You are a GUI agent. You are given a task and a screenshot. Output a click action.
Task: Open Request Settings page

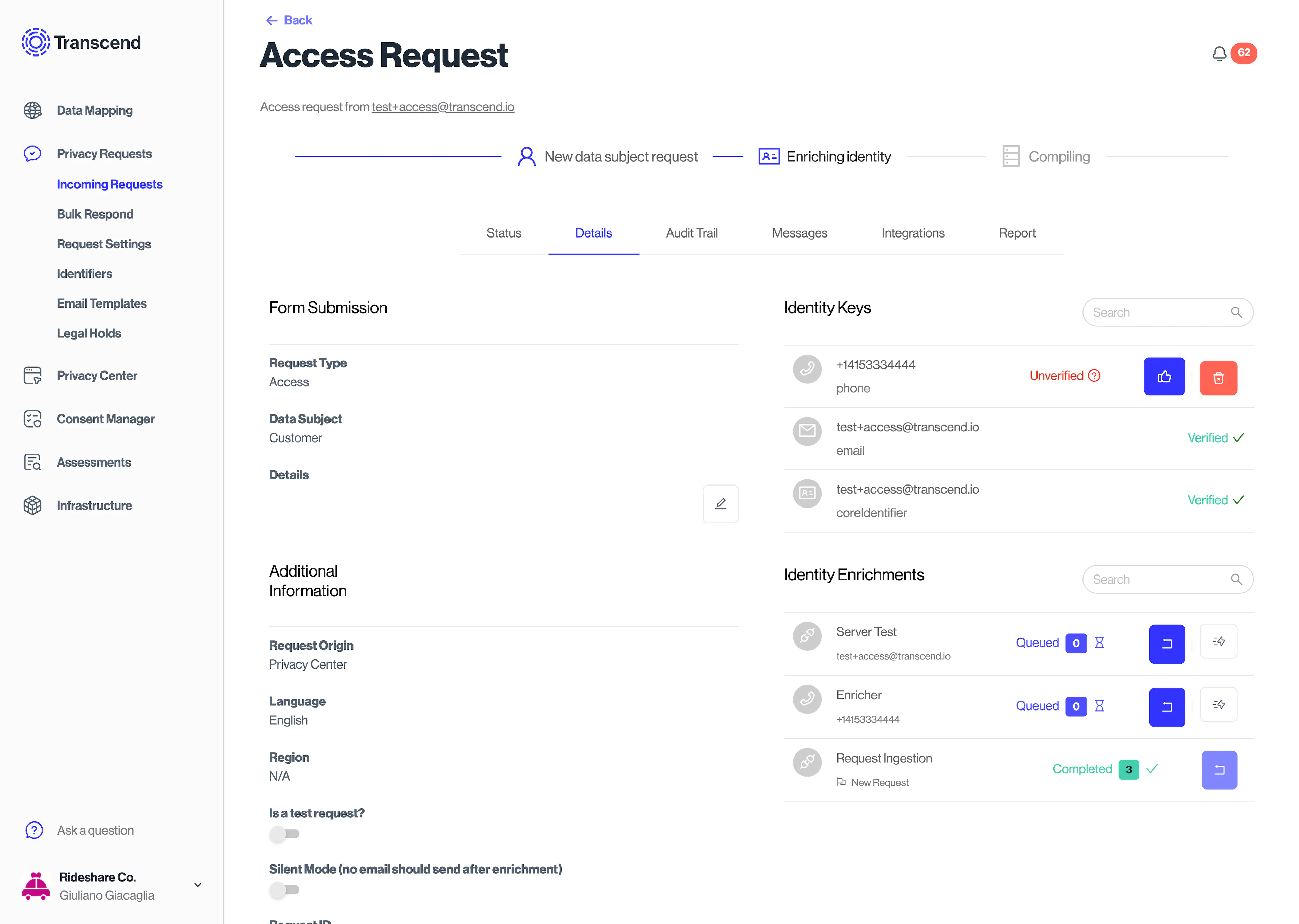[104, 244]
